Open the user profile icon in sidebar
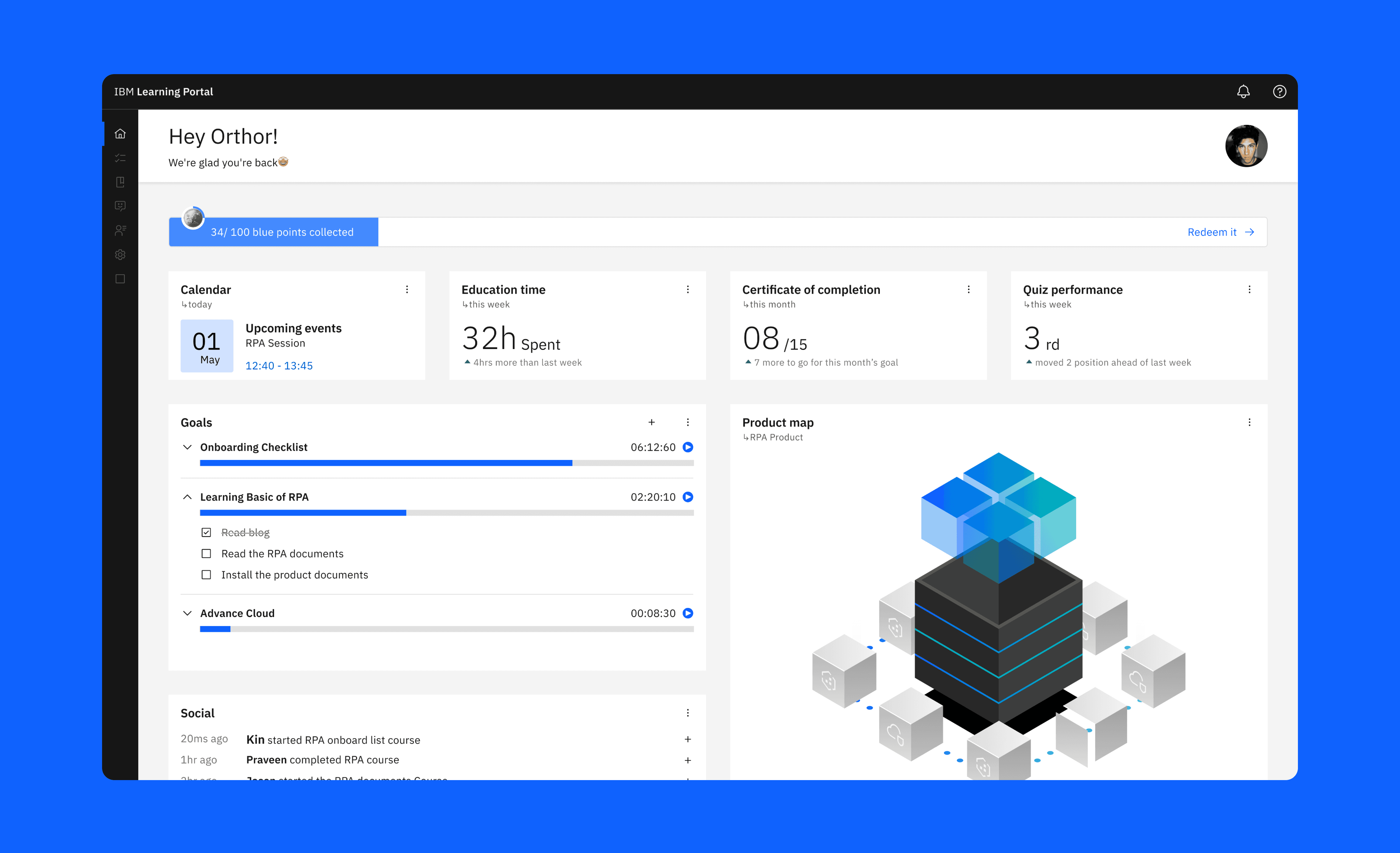The width and height of the screenshot is (1400, 853). pyautogui.click(x=120, y=230)
